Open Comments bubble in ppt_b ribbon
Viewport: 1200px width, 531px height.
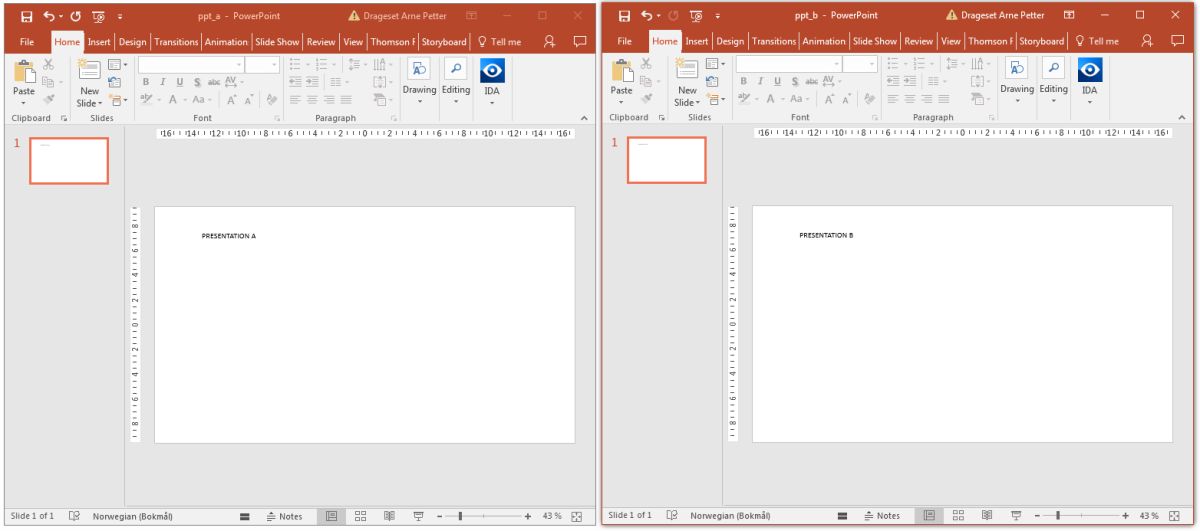coord(1177,40)
